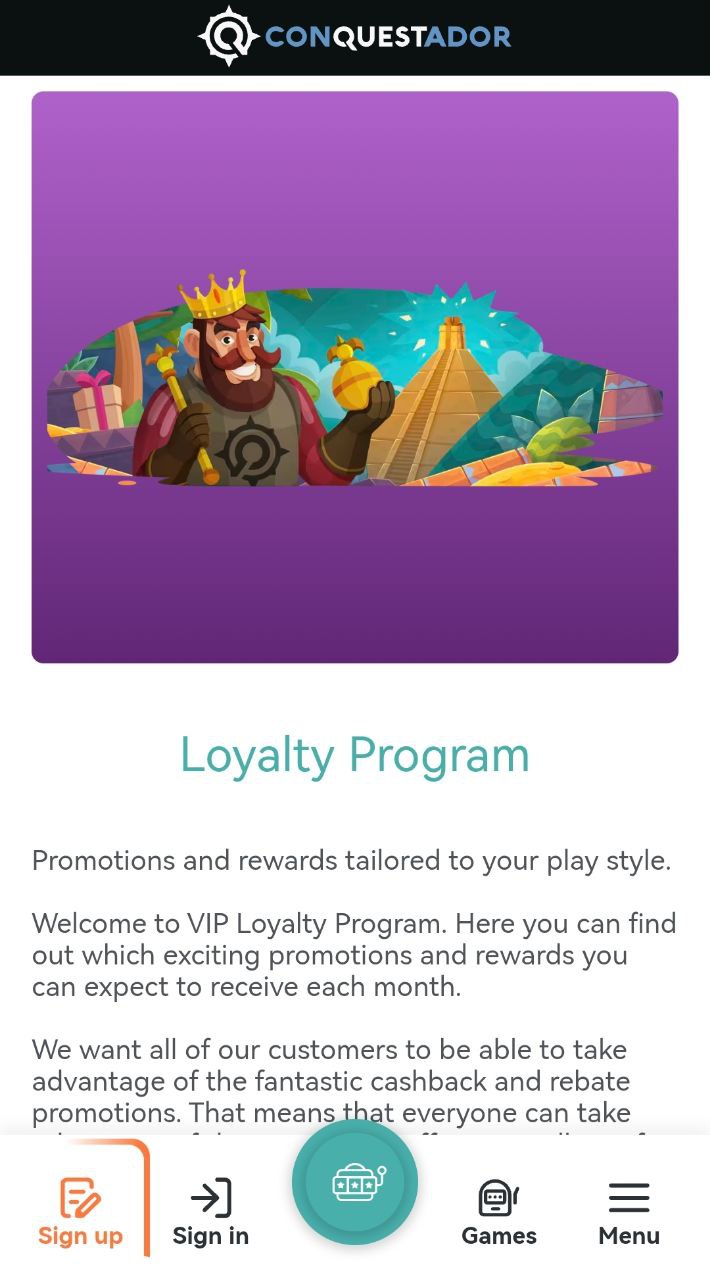Click the Loyalty Program heading
The image size is (710, 1280).
point(355,755)
